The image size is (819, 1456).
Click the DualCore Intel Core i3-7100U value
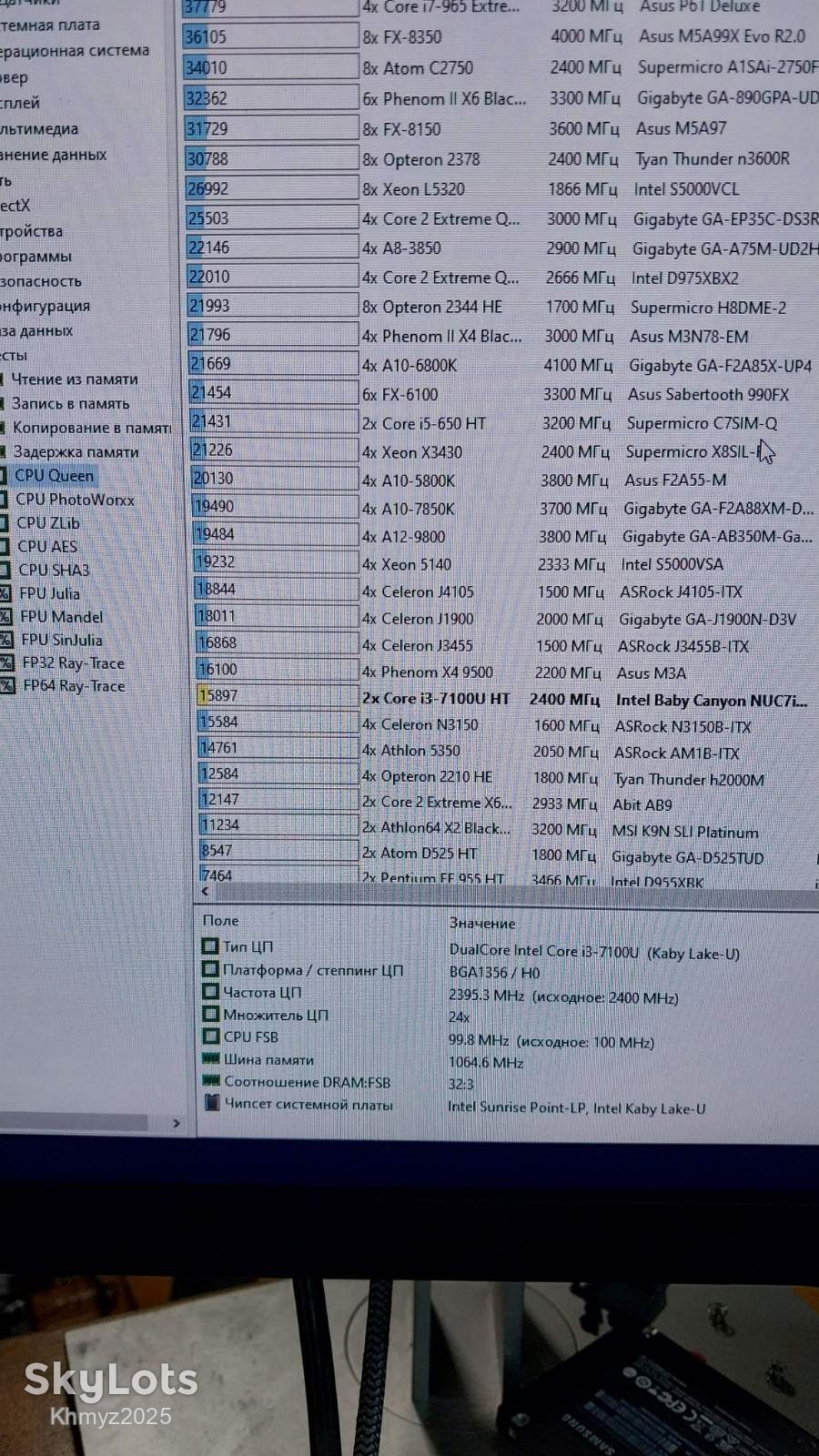(x=594, y=952)
